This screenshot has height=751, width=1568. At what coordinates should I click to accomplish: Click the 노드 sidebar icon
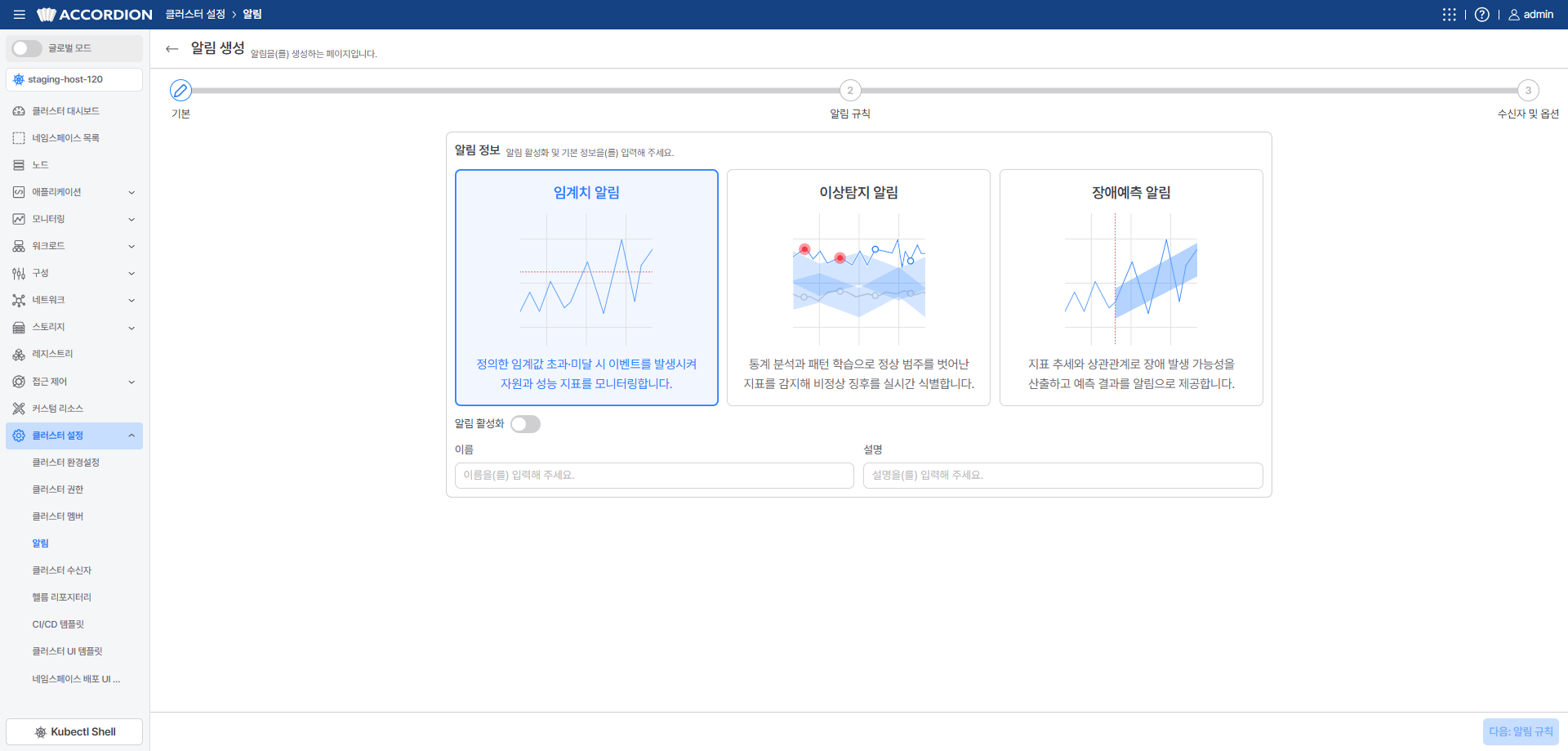coord(19,165)
